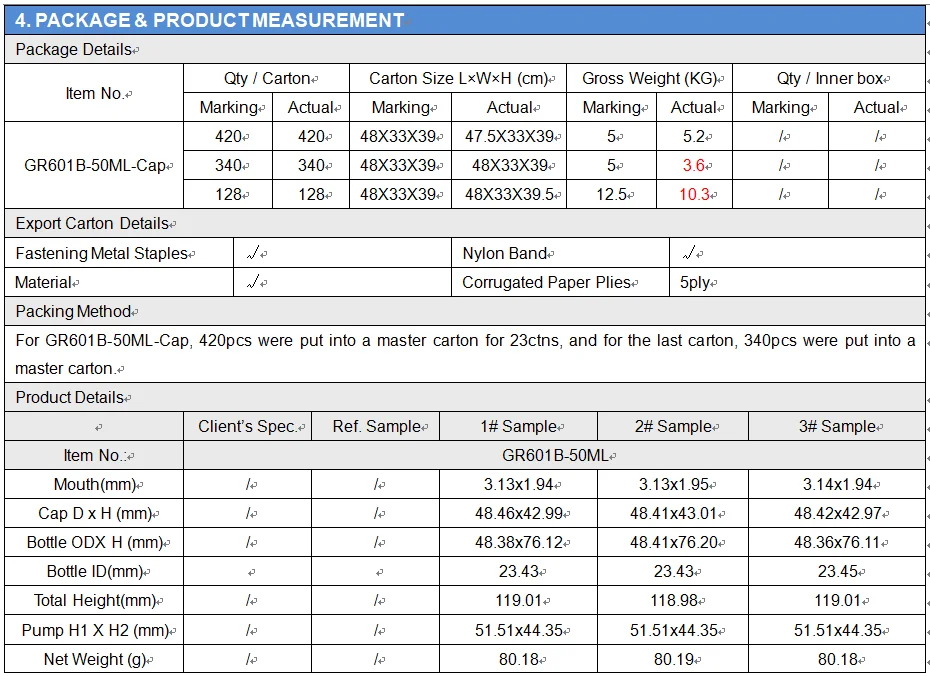
Task: Select the Net Weight (g) row label
Action: [x=94, y=659]
